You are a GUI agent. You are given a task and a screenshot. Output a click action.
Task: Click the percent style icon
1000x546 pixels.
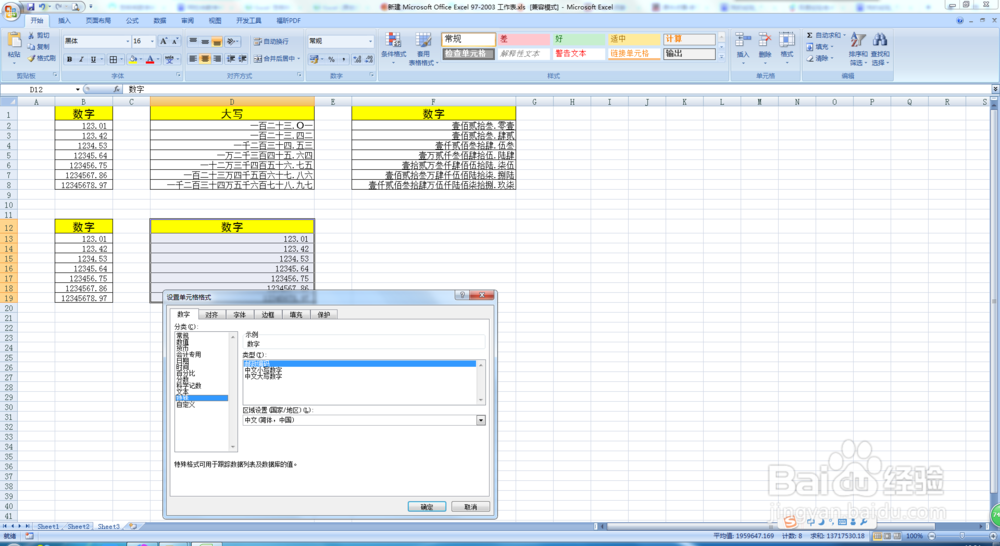click(x=331, y=59)
